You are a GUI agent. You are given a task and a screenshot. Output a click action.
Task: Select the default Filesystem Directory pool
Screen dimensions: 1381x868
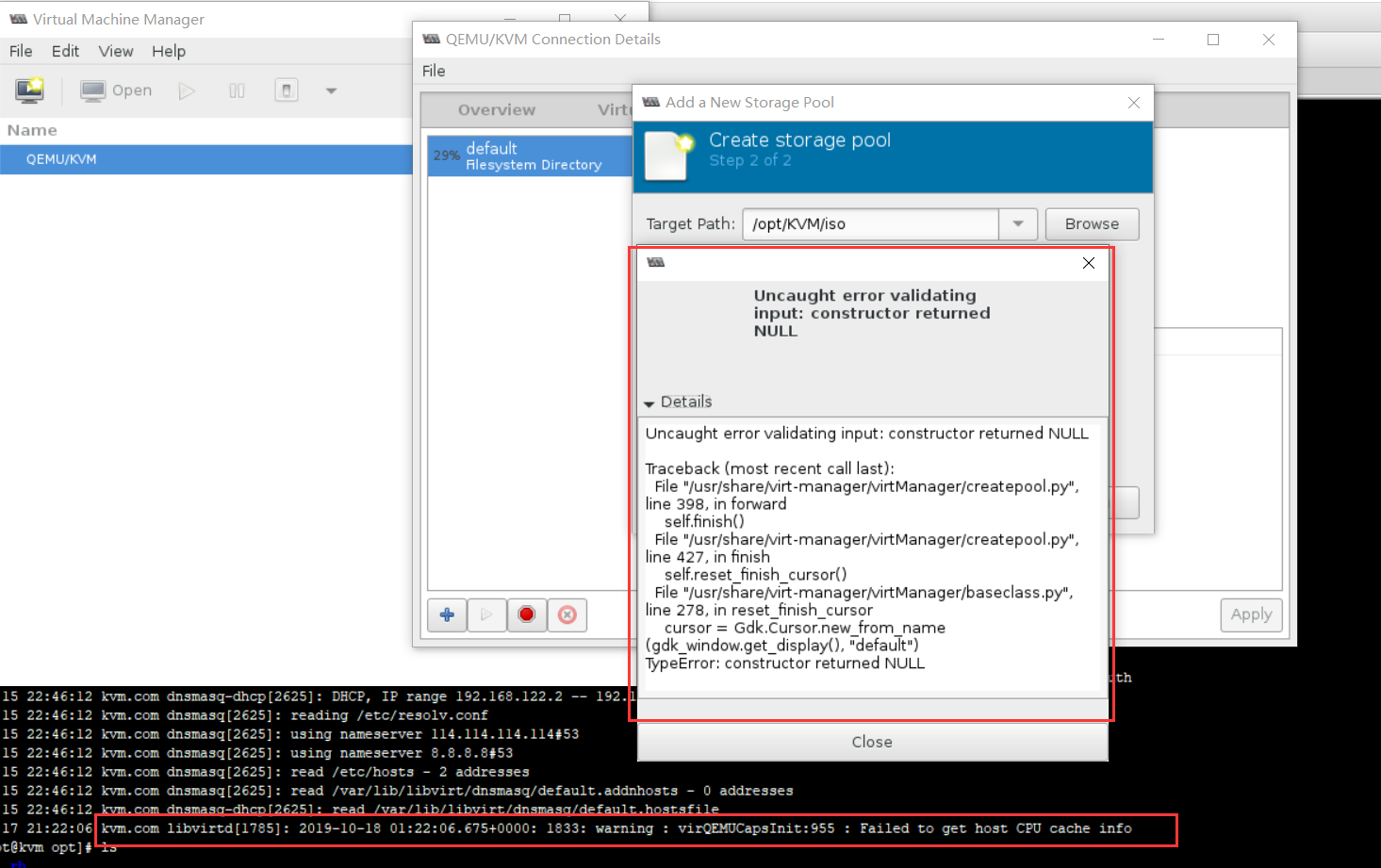pyautogui.click(x=530, y=156)
